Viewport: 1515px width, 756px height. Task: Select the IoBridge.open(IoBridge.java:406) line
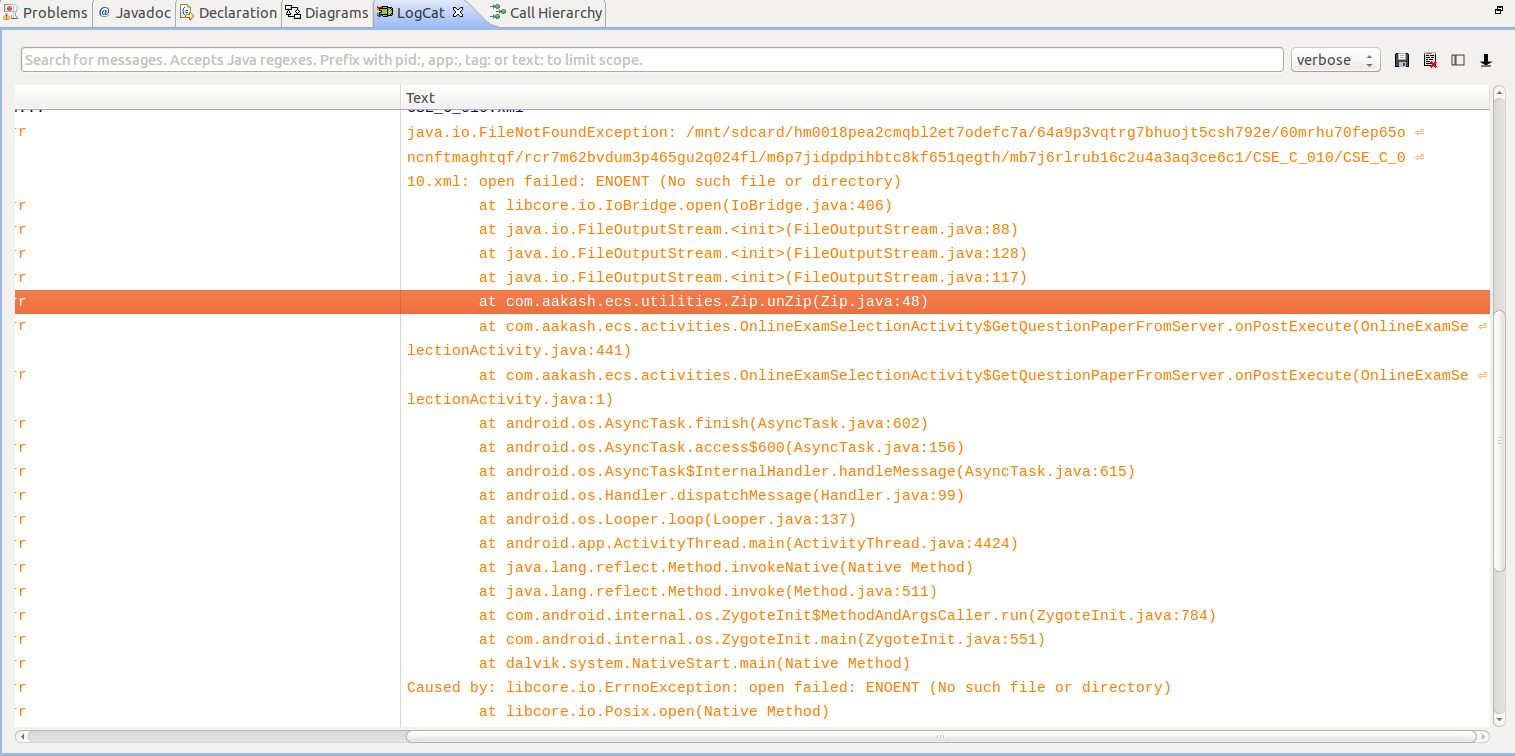click(752, 206)
